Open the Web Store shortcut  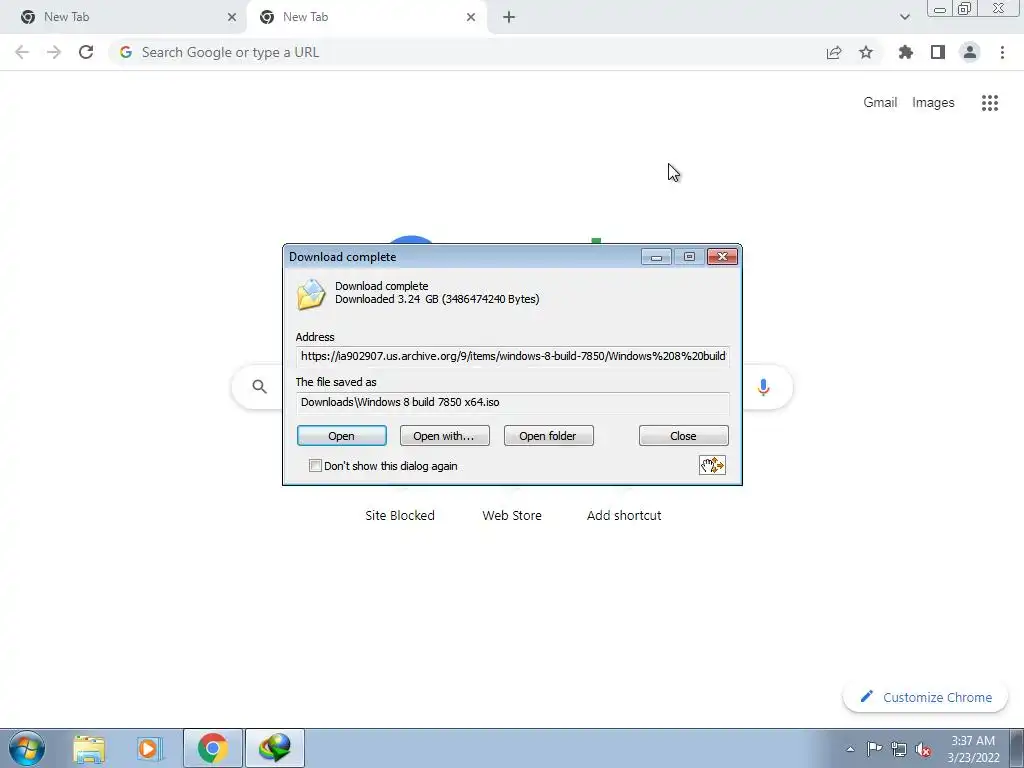(x=512, y=515)
